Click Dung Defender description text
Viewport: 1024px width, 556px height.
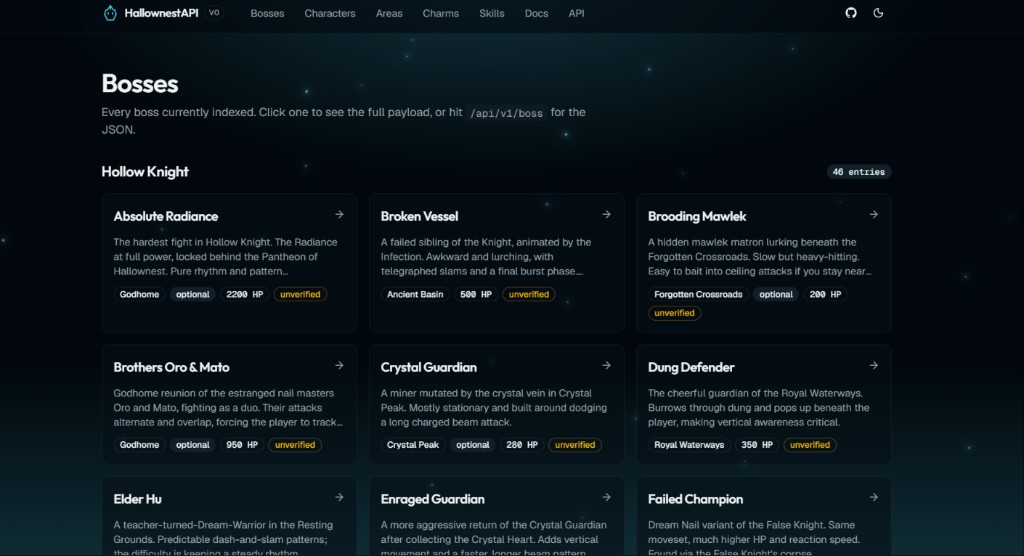coord(759,408)
